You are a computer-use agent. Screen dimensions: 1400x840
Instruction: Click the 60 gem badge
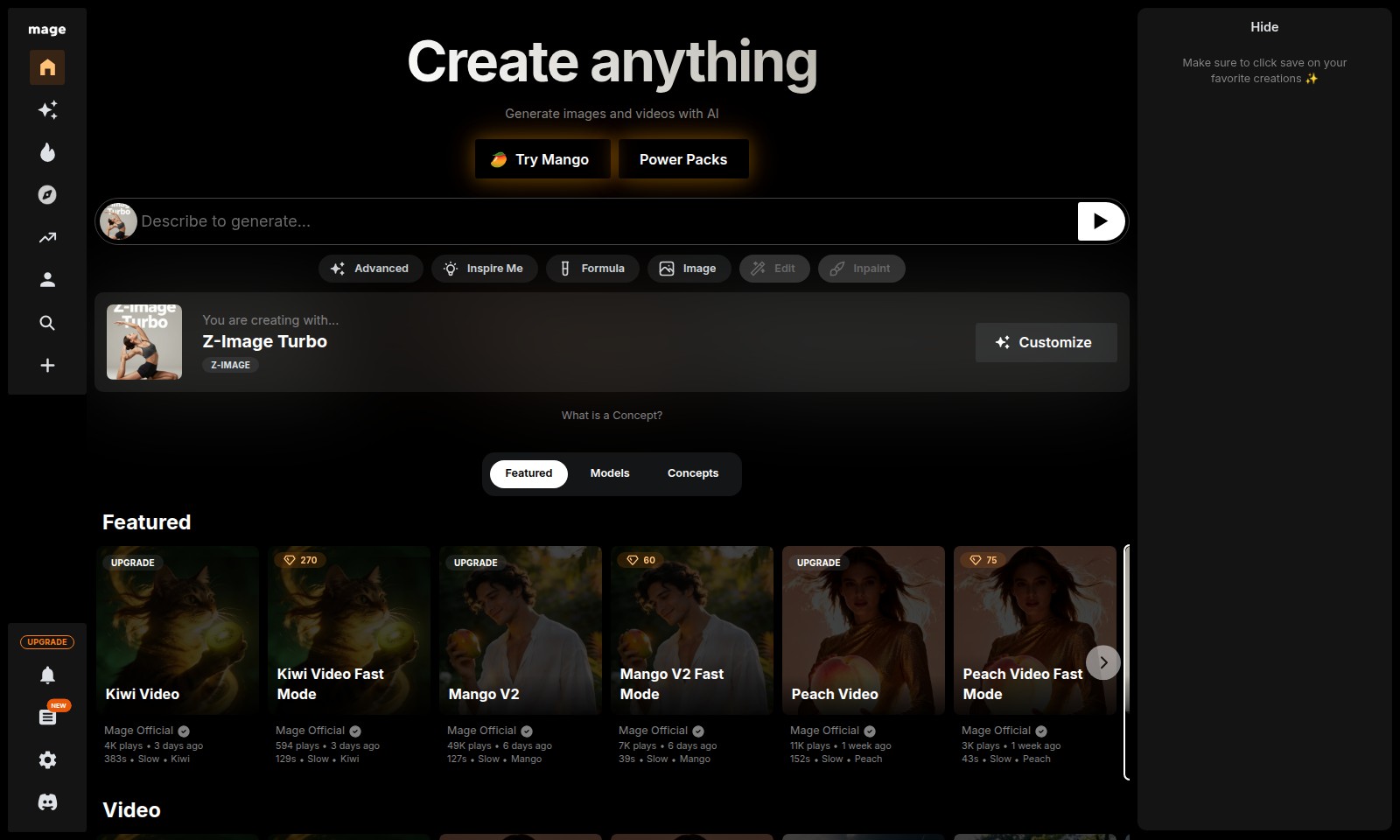641,560
